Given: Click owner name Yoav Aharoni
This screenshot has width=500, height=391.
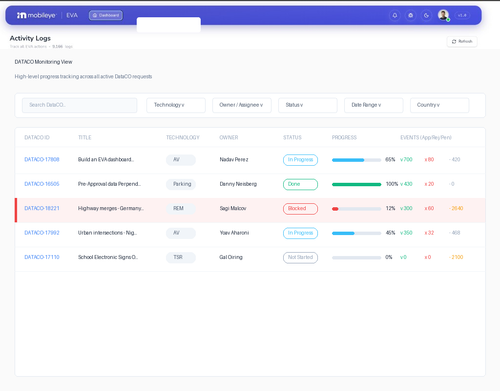Looking at the screenshot, I should point(234,233).
